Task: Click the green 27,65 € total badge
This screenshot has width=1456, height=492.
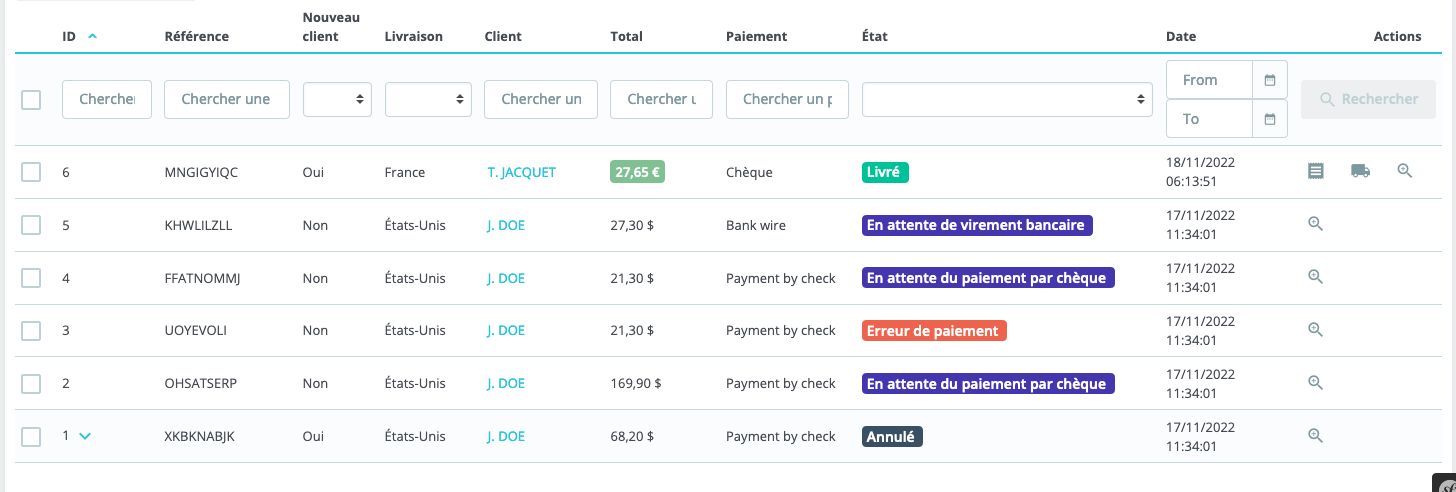Action: pos(637,172)
